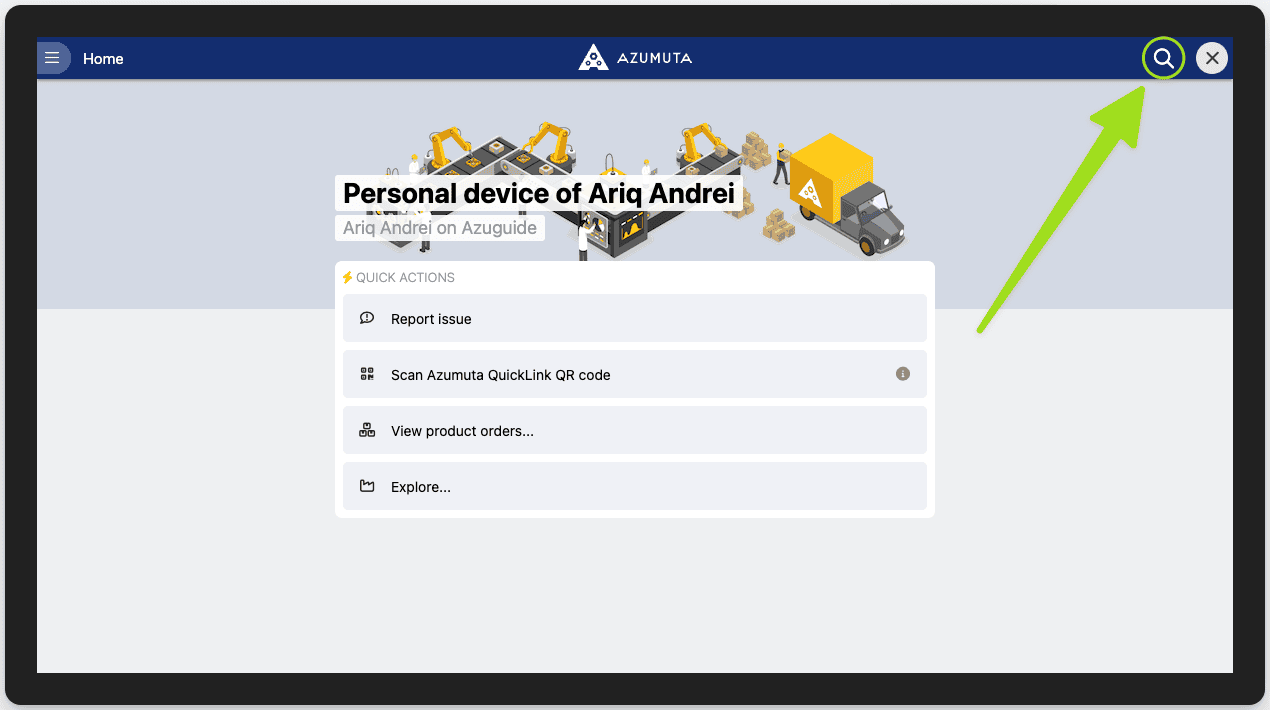This screenshot has width=1270, height=710.
Task: Click the yellow delivery truck illustration
Action: tap(845, 195)
